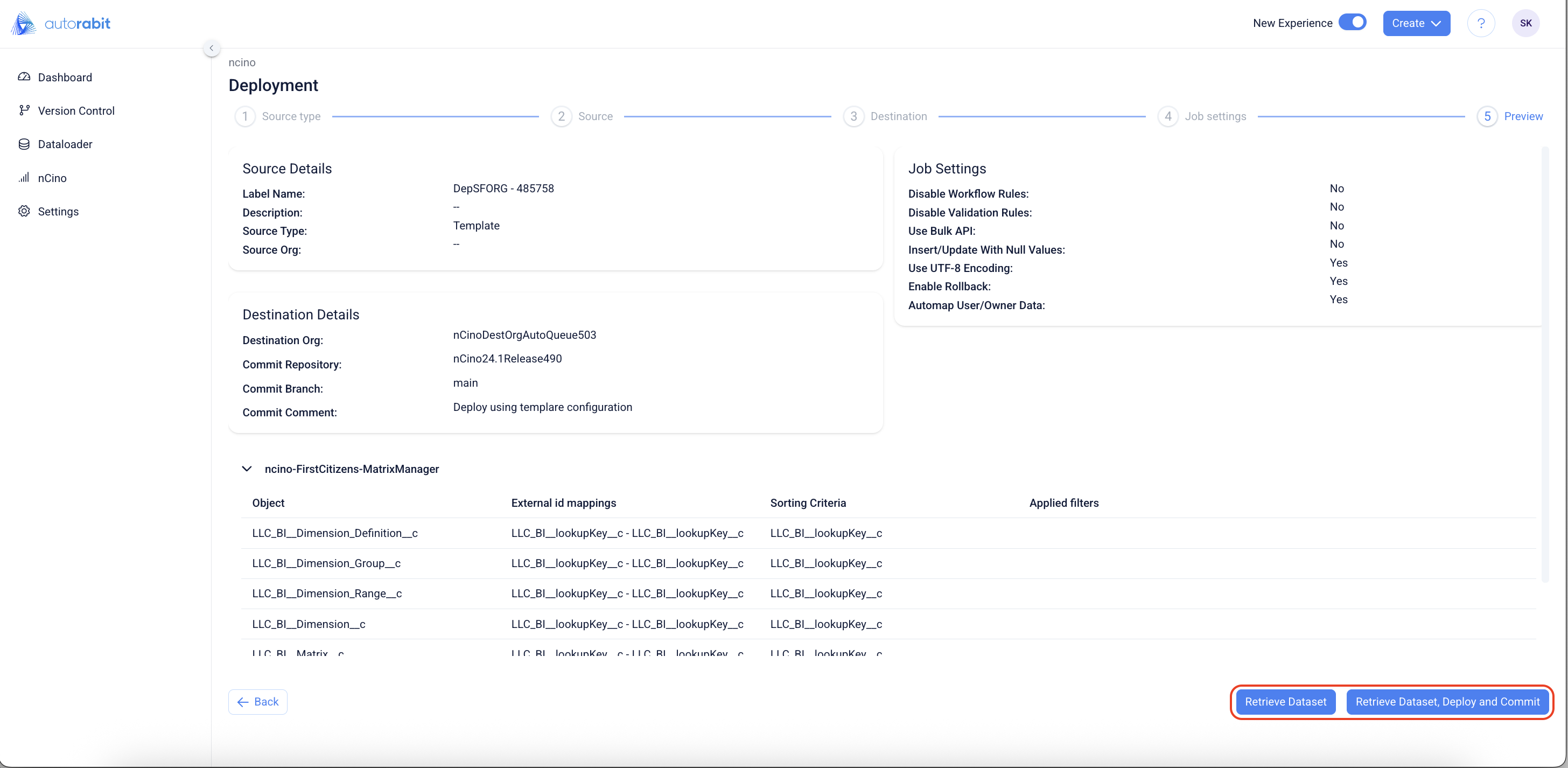Click the Dataloader database icon
Image resolution: width=1568 pixels, height=768 pixels.
(24, 144)
